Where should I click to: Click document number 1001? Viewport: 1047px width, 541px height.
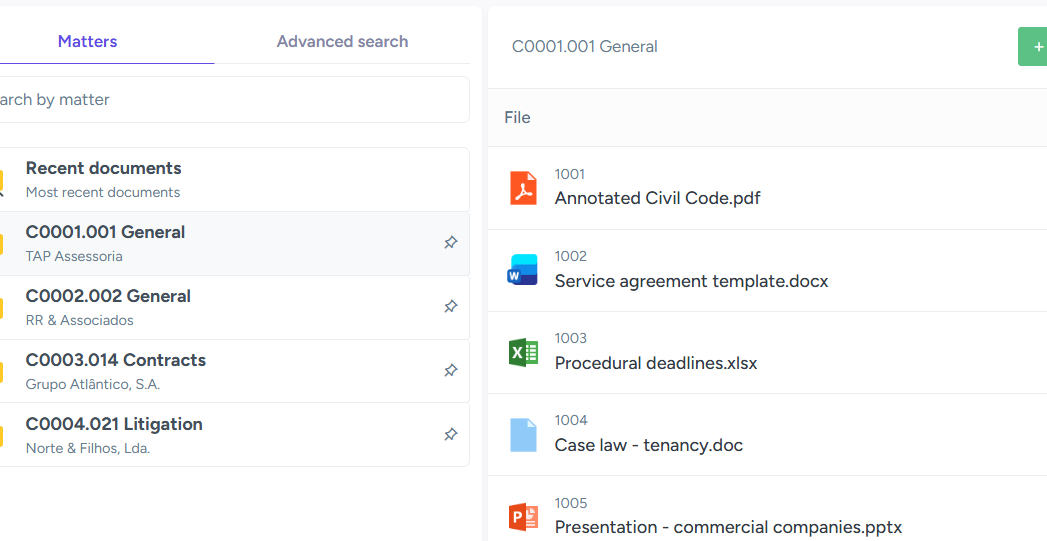[x=570, y=174]
